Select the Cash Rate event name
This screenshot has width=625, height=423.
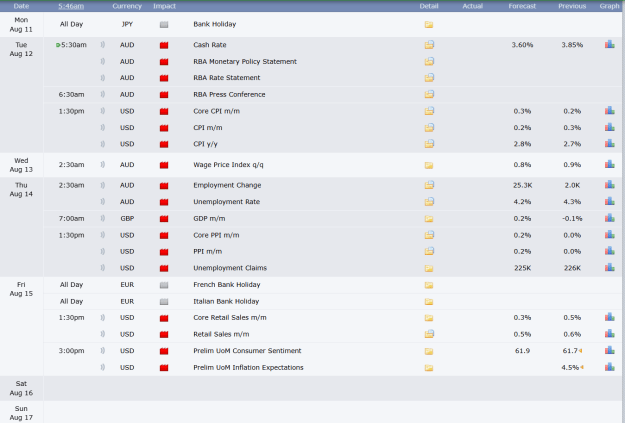pos(210,45)
